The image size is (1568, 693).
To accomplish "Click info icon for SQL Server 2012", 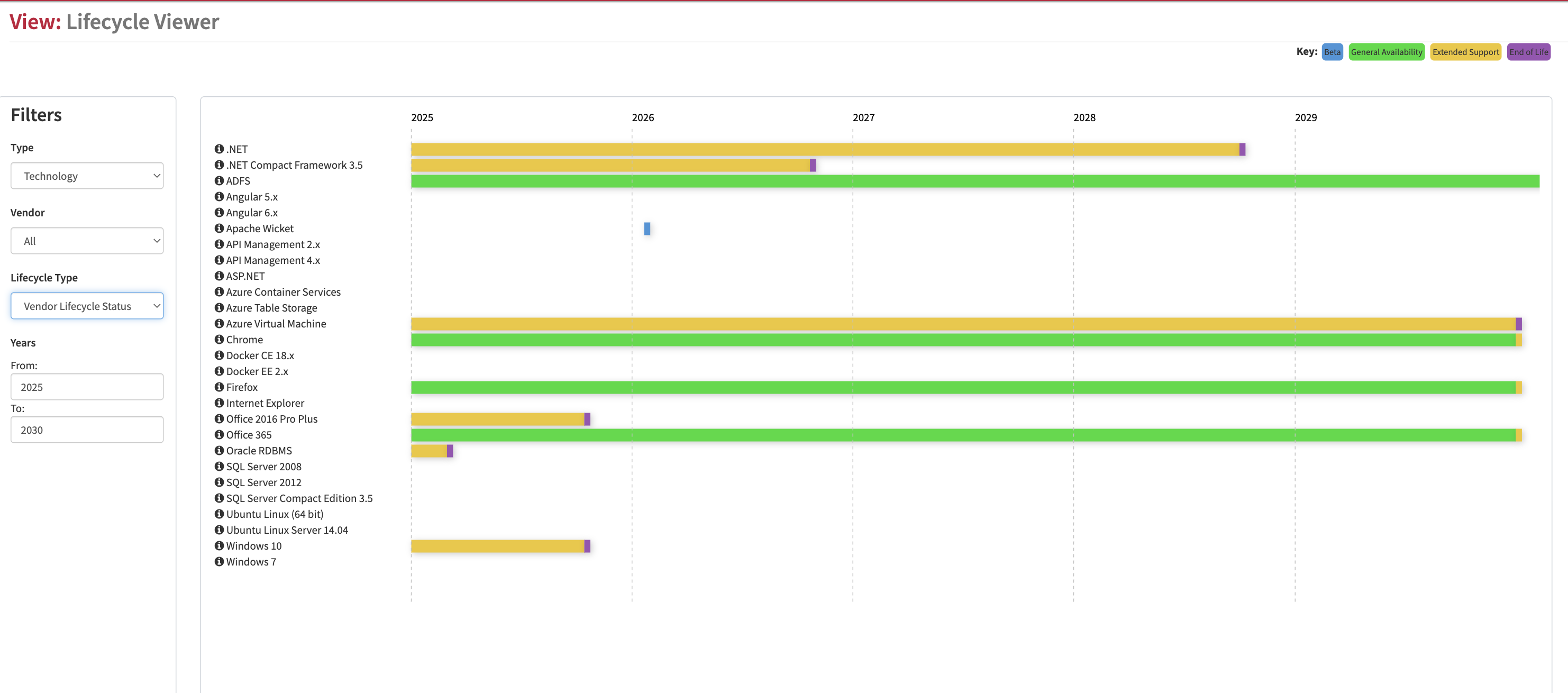I will [219, 482].
